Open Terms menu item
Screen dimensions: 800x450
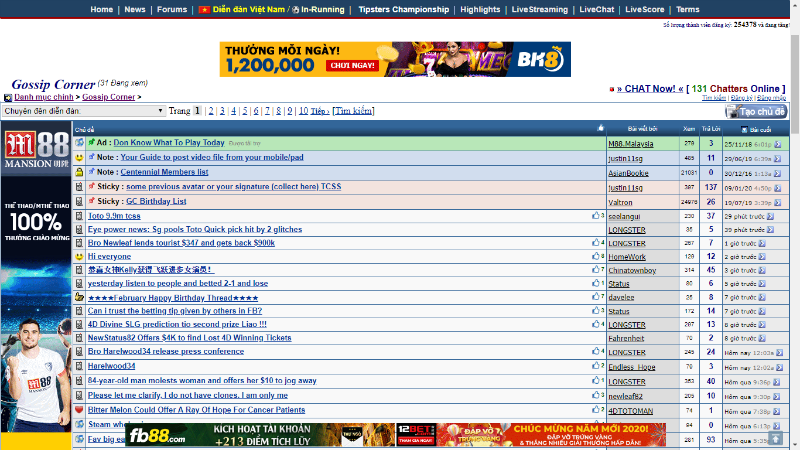pos(687,9)
